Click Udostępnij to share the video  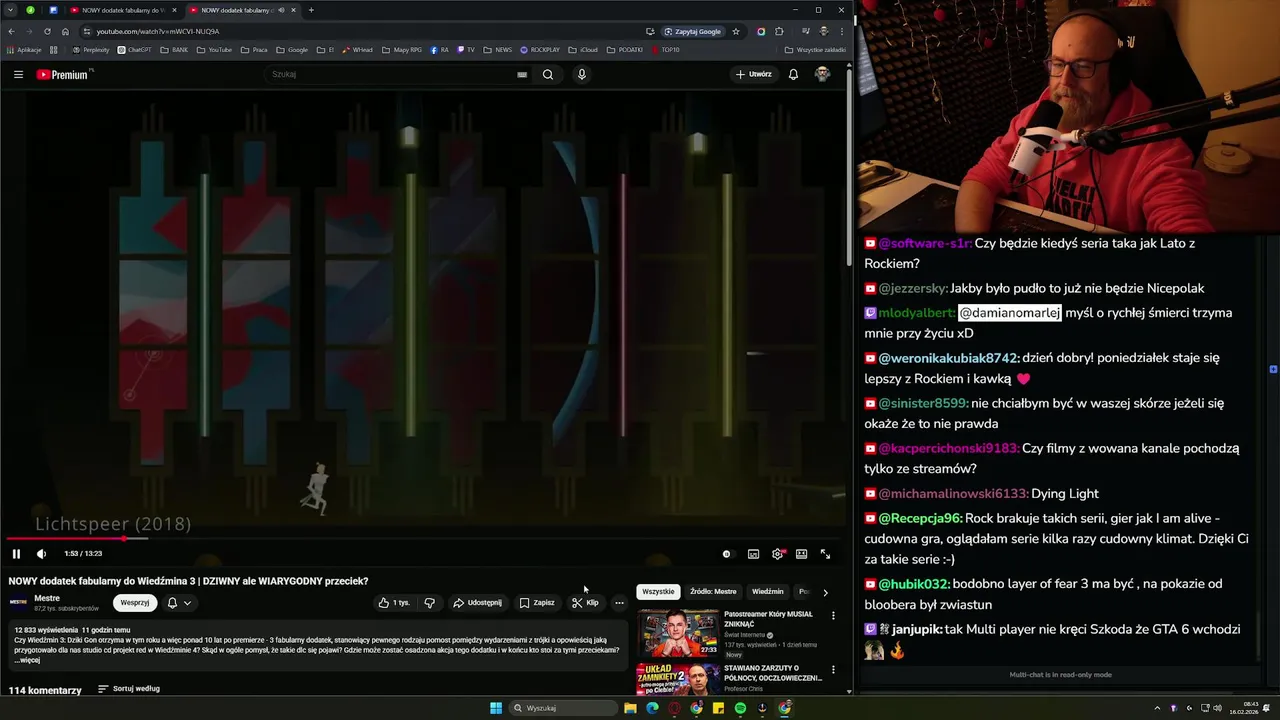[x=477, y=603]
